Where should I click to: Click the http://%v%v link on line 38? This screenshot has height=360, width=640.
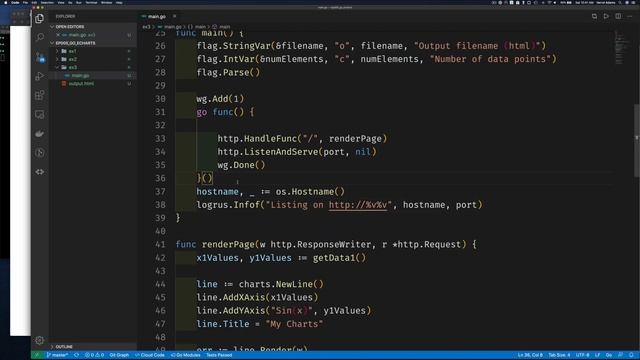pos(358,205)
